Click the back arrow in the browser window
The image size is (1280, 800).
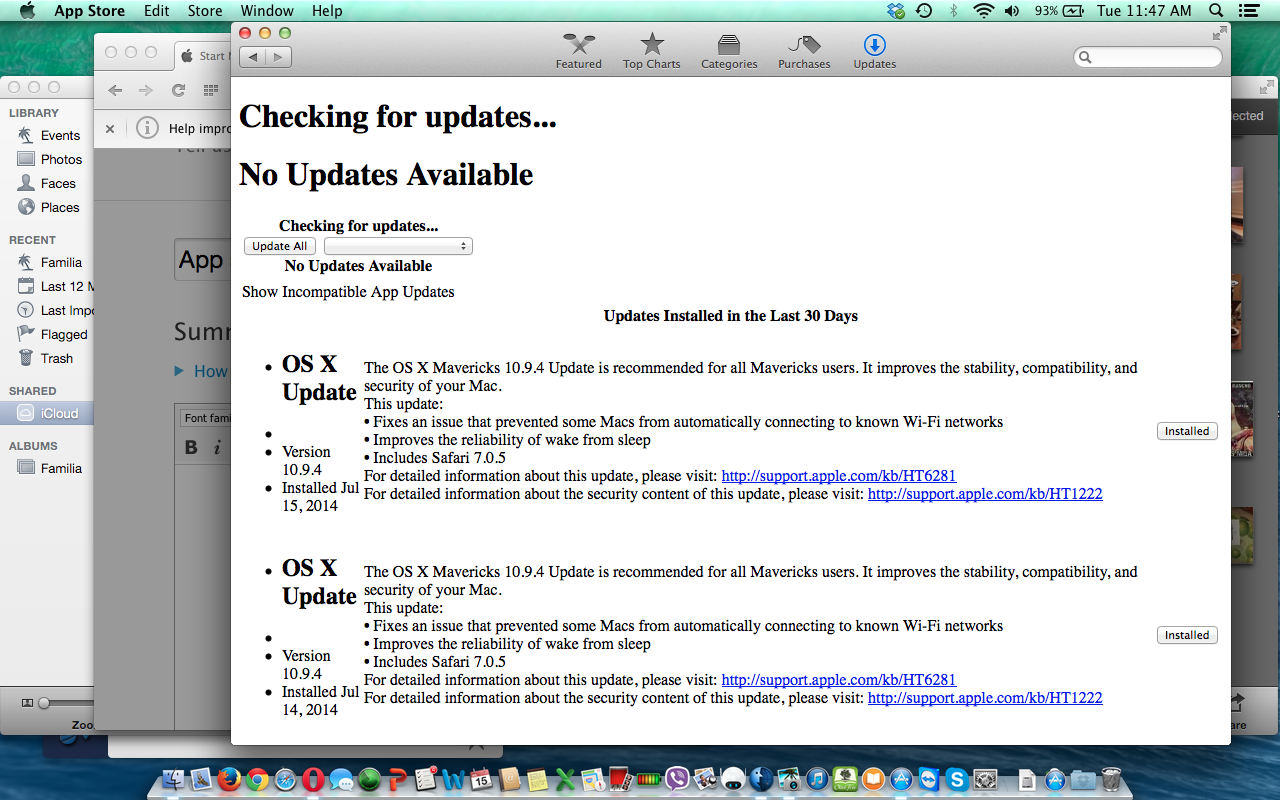[x=116, y=90]
